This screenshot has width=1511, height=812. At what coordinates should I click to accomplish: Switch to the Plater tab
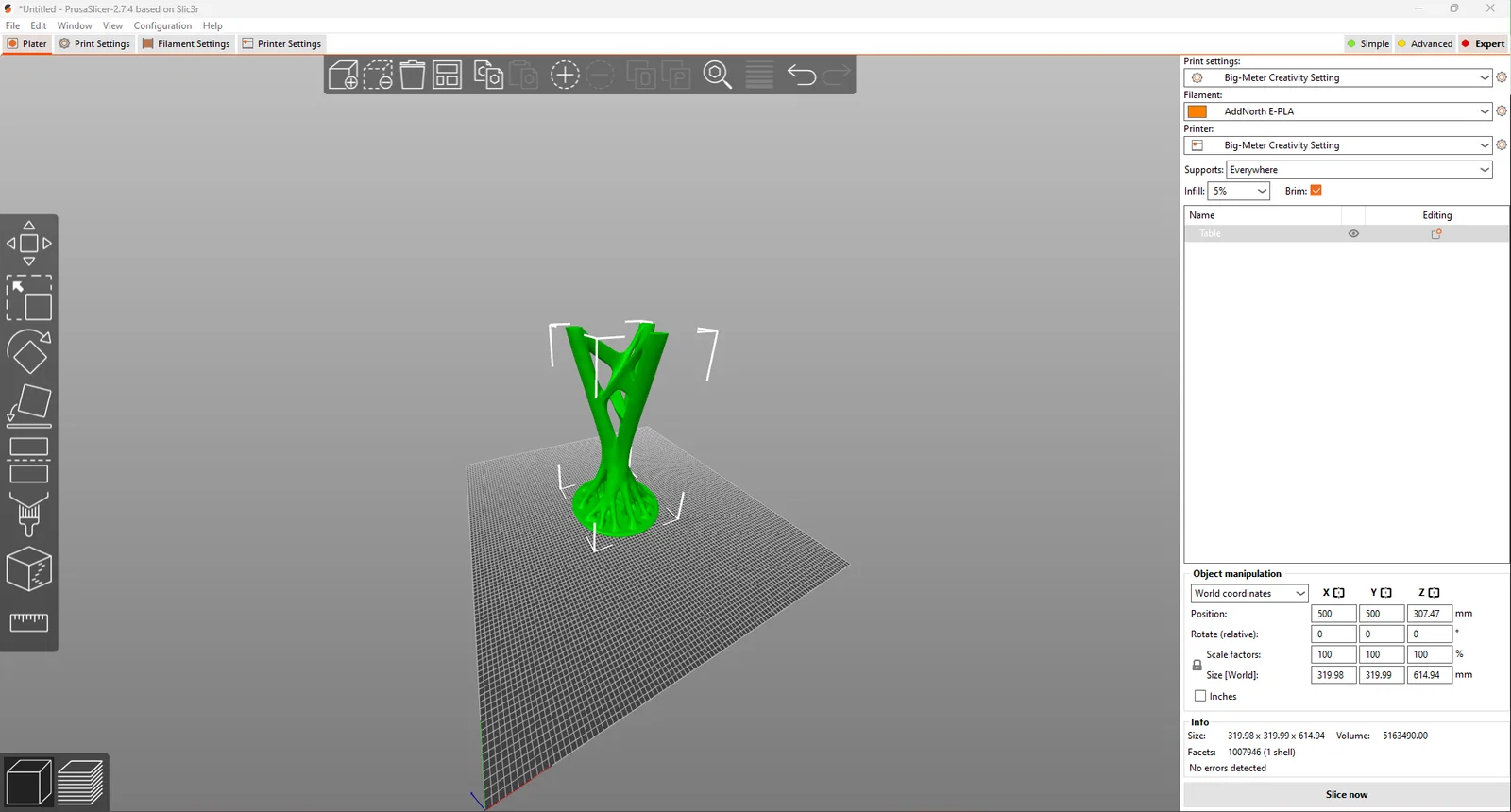tap(26, 43)
